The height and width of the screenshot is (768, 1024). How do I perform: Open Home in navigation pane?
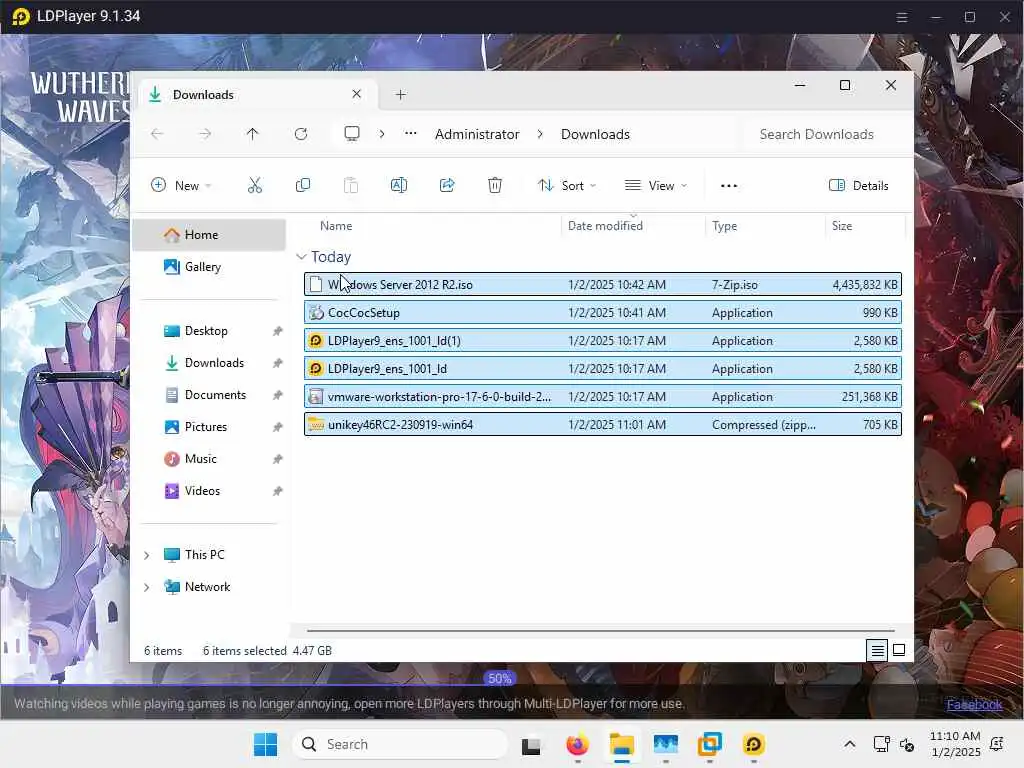pyautogui.click(x=209, y=235)
